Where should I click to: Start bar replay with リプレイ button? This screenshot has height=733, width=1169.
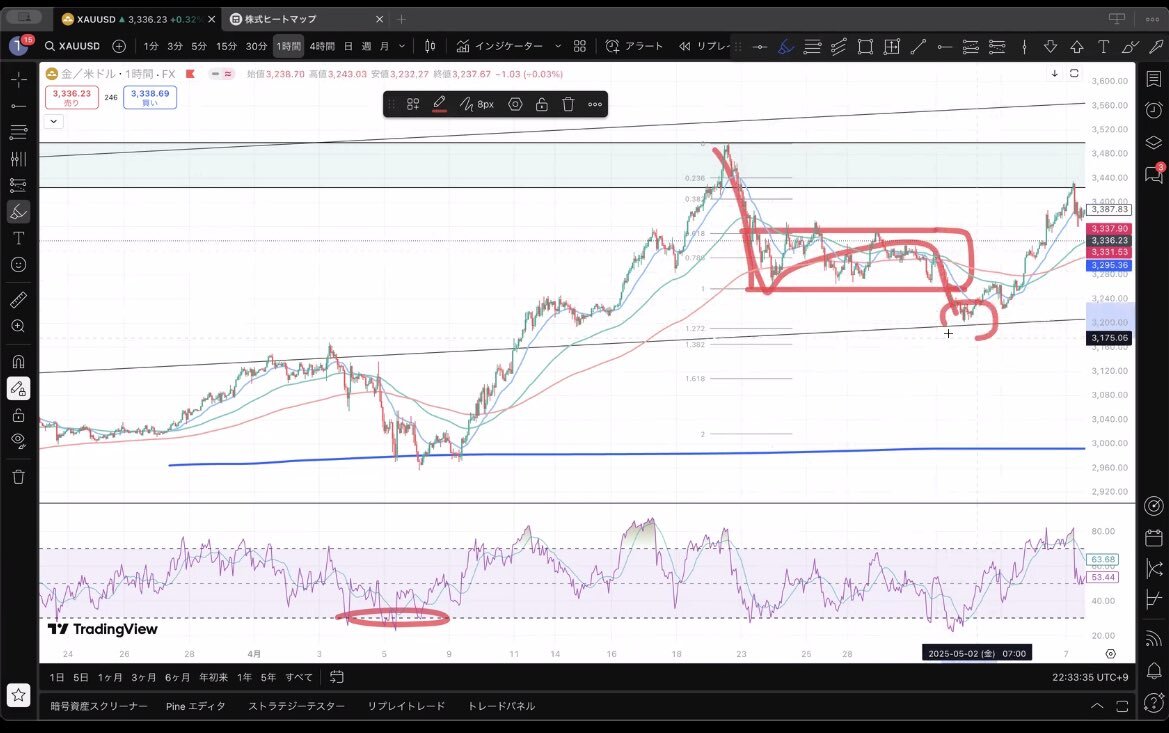(x=704, y=46)
